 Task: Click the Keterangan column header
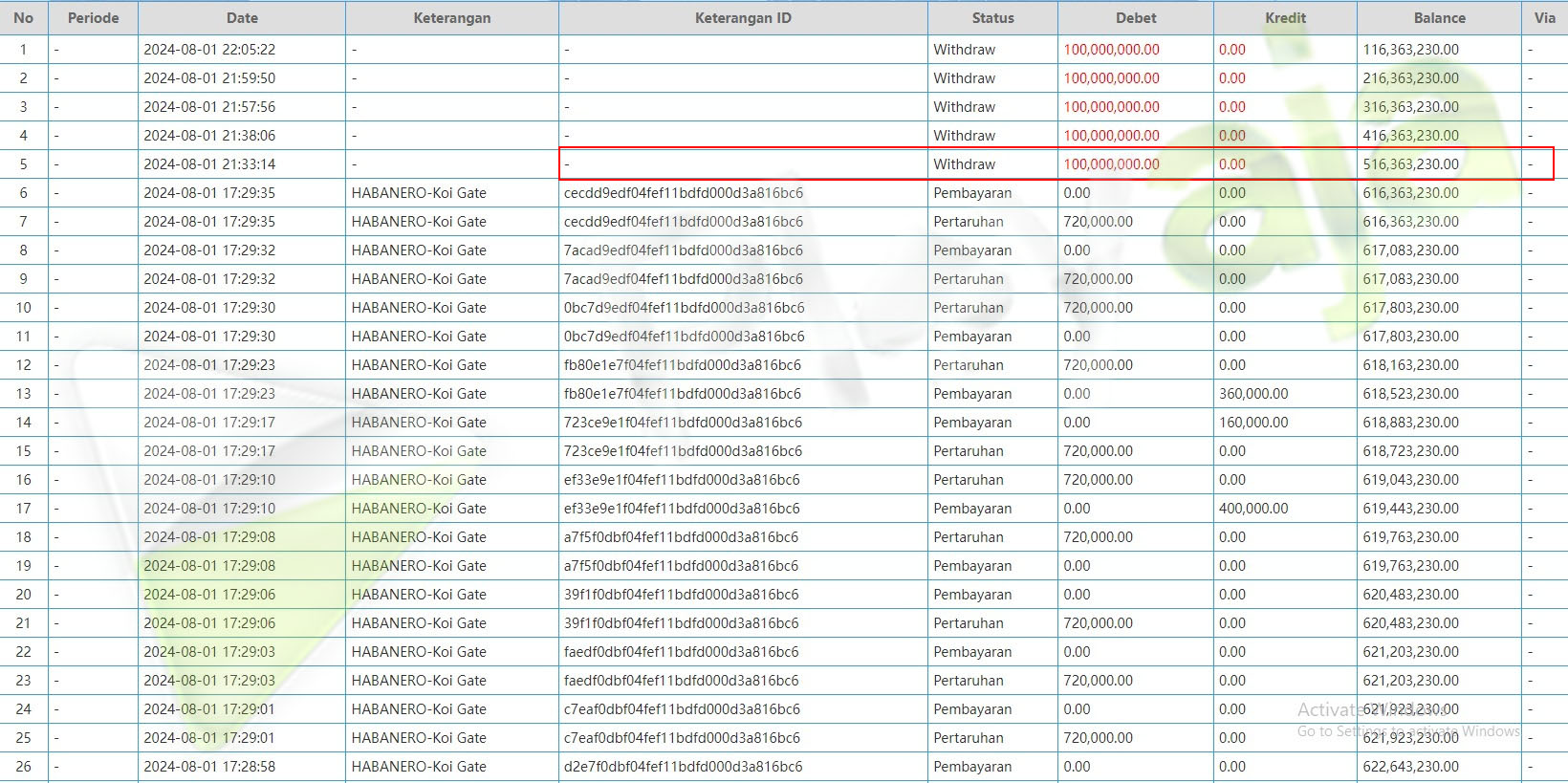(451, 18)
